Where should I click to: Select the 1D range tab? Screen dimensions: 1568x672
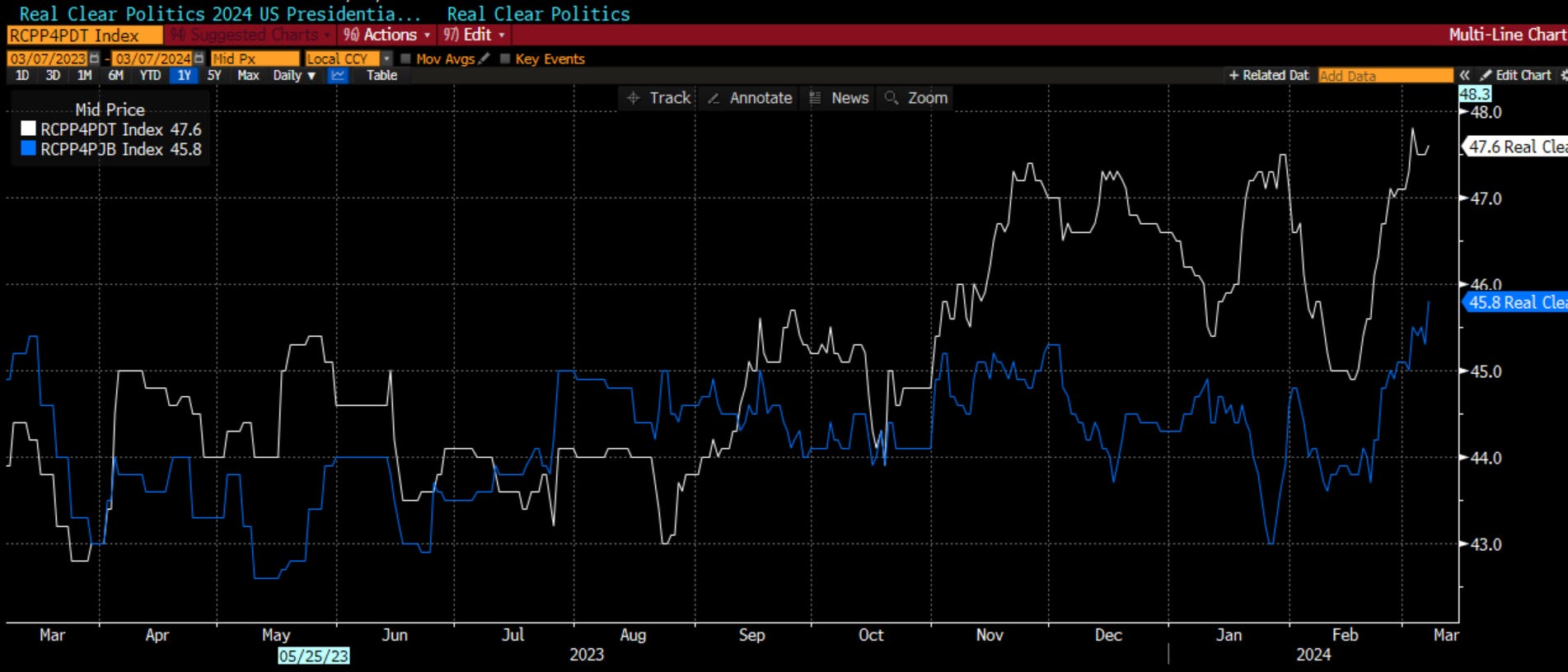pyautogui.click(x=22, y=75)
